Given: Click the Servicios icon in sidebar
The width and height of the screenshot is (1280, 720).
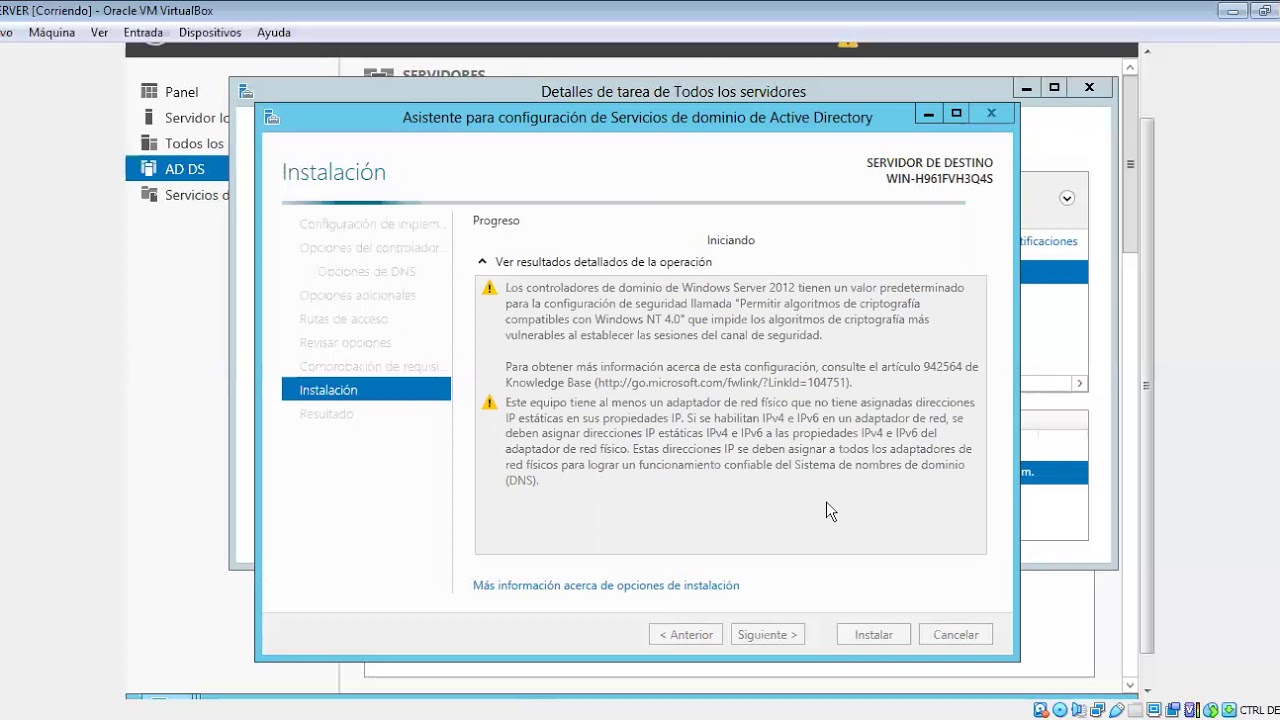Looking at the screenshot, I should coord(149,195).
